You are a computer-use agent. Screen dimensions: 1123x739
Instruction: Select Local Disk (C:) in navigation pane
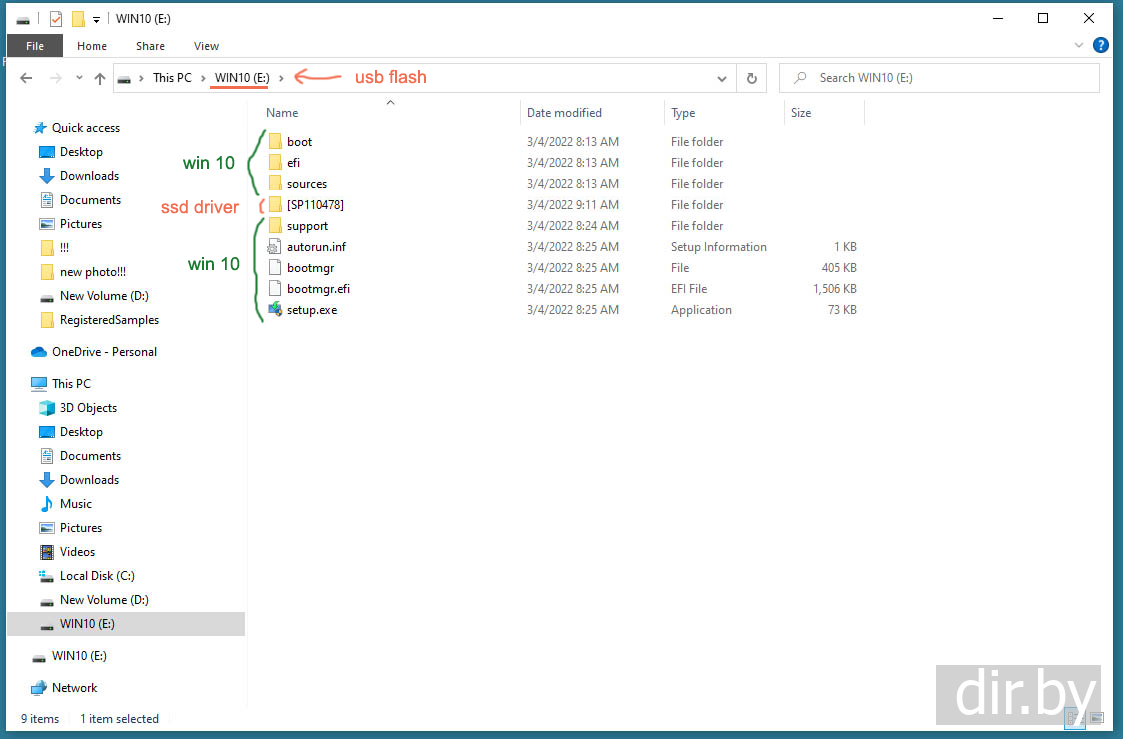[97, 576]
